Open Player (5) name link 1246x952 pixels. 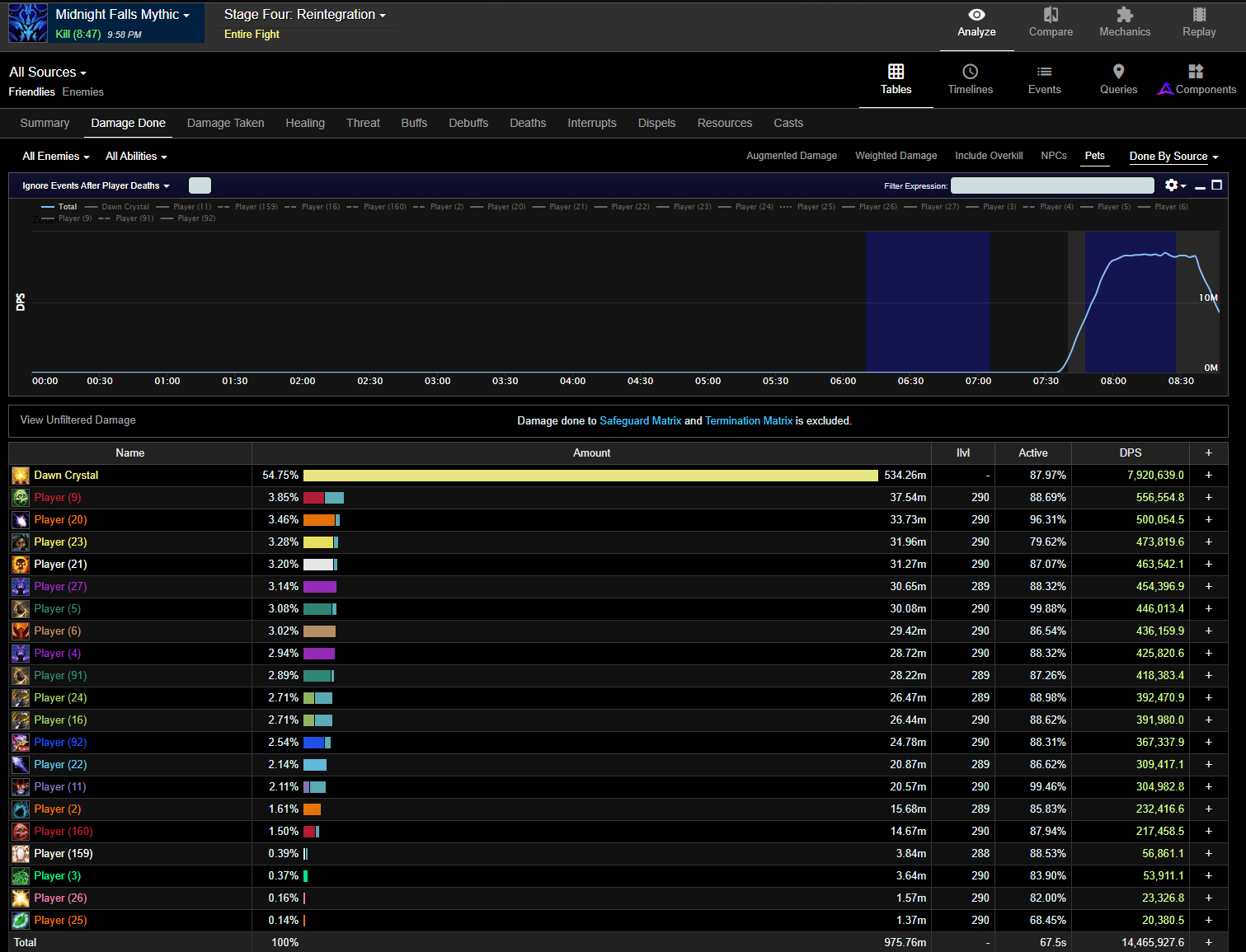pos(57,609)
